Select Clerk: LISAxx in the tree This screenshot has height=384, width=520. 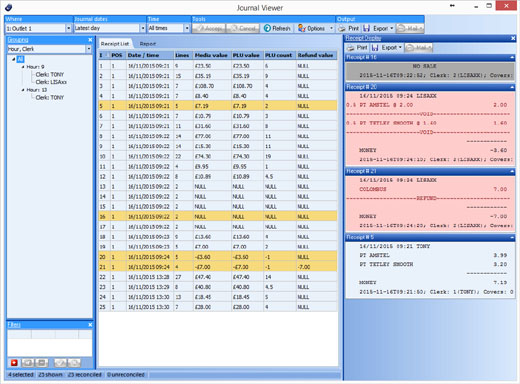(x=51, y=82)
